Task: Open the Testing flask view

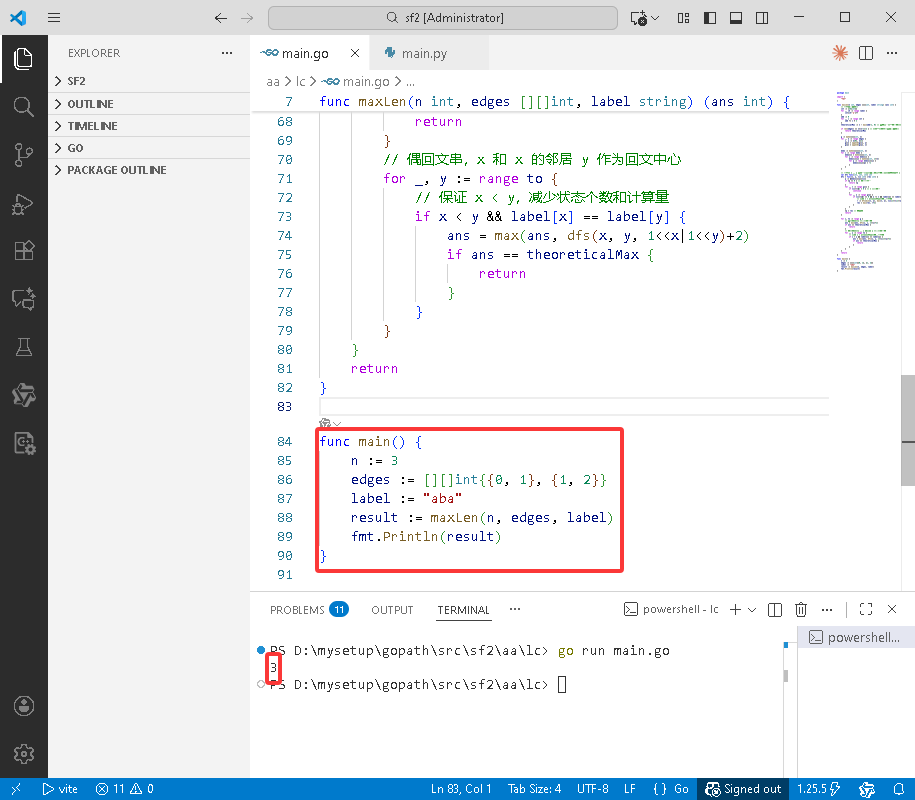Action: [23, 347]
